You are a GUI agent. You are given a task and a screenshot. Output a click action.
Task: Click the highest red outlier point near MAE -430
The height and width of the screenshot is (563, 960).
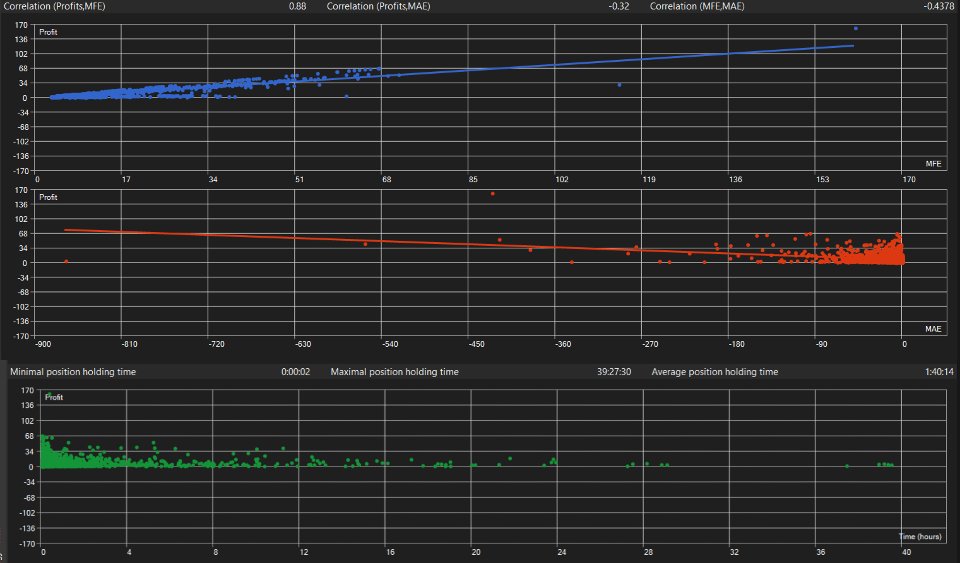(492, 193)
